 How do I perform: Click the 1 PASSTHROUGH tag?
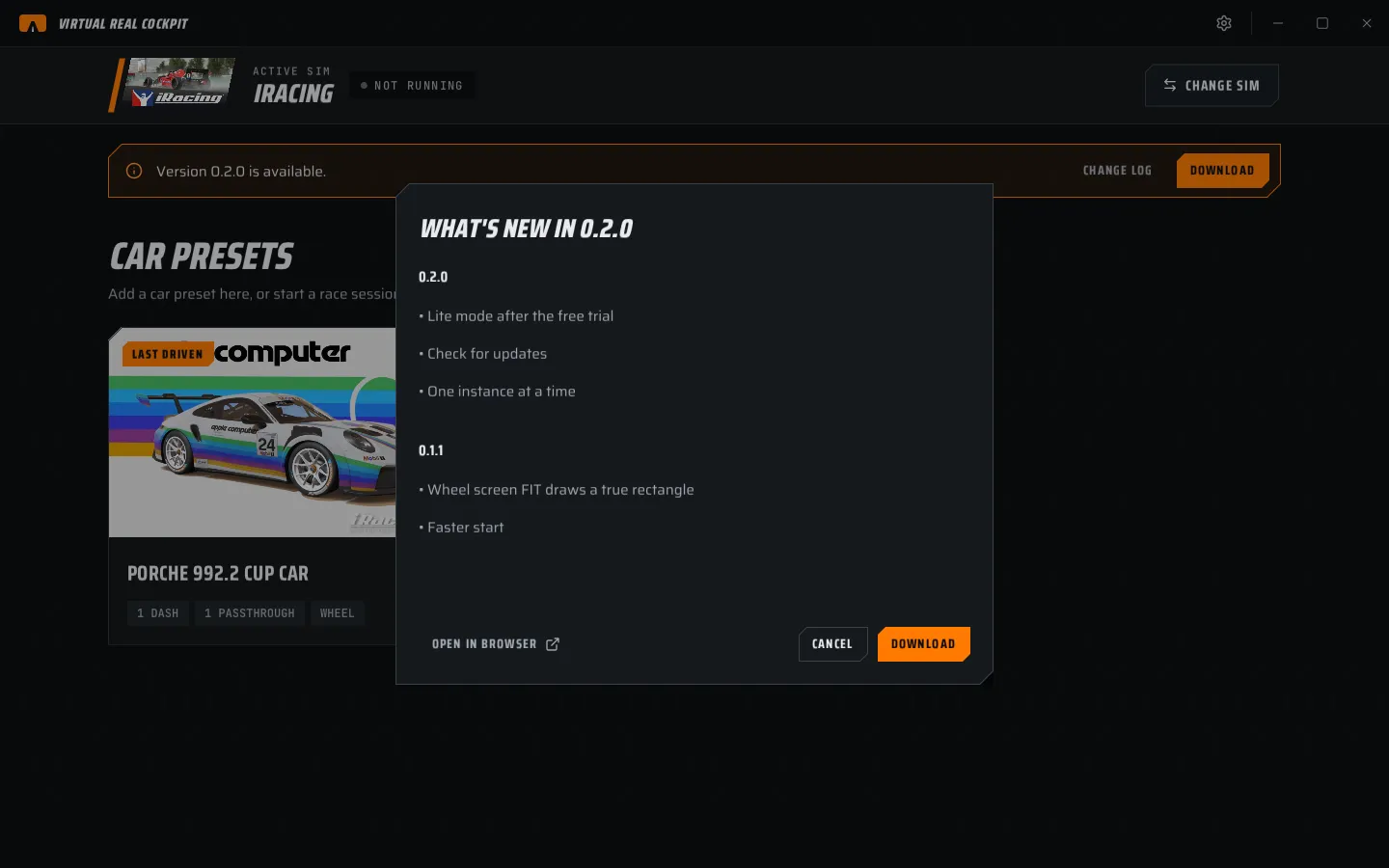point(250,613)
